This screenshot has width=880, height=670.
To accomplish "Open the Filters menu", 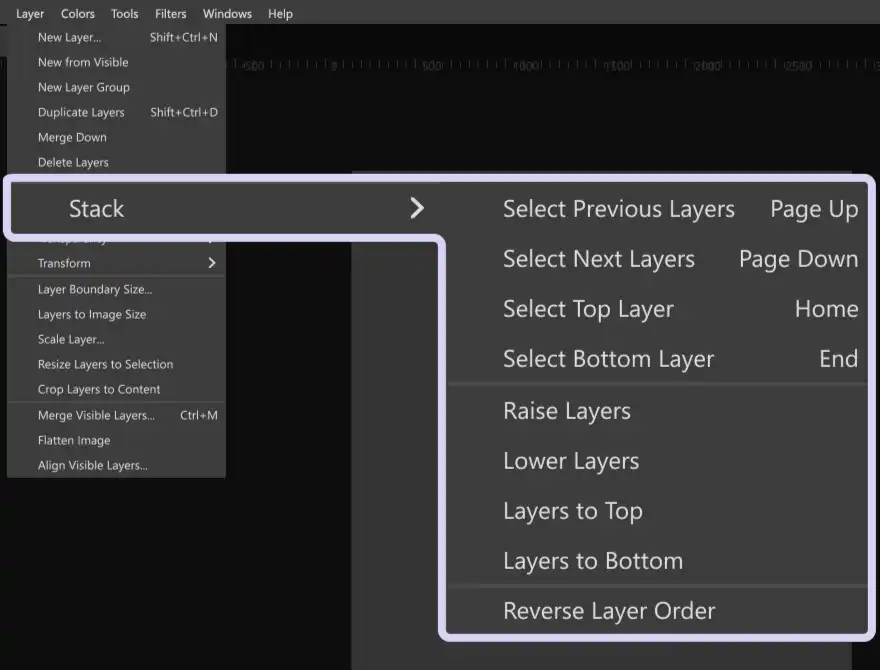I will pos(170,13).
